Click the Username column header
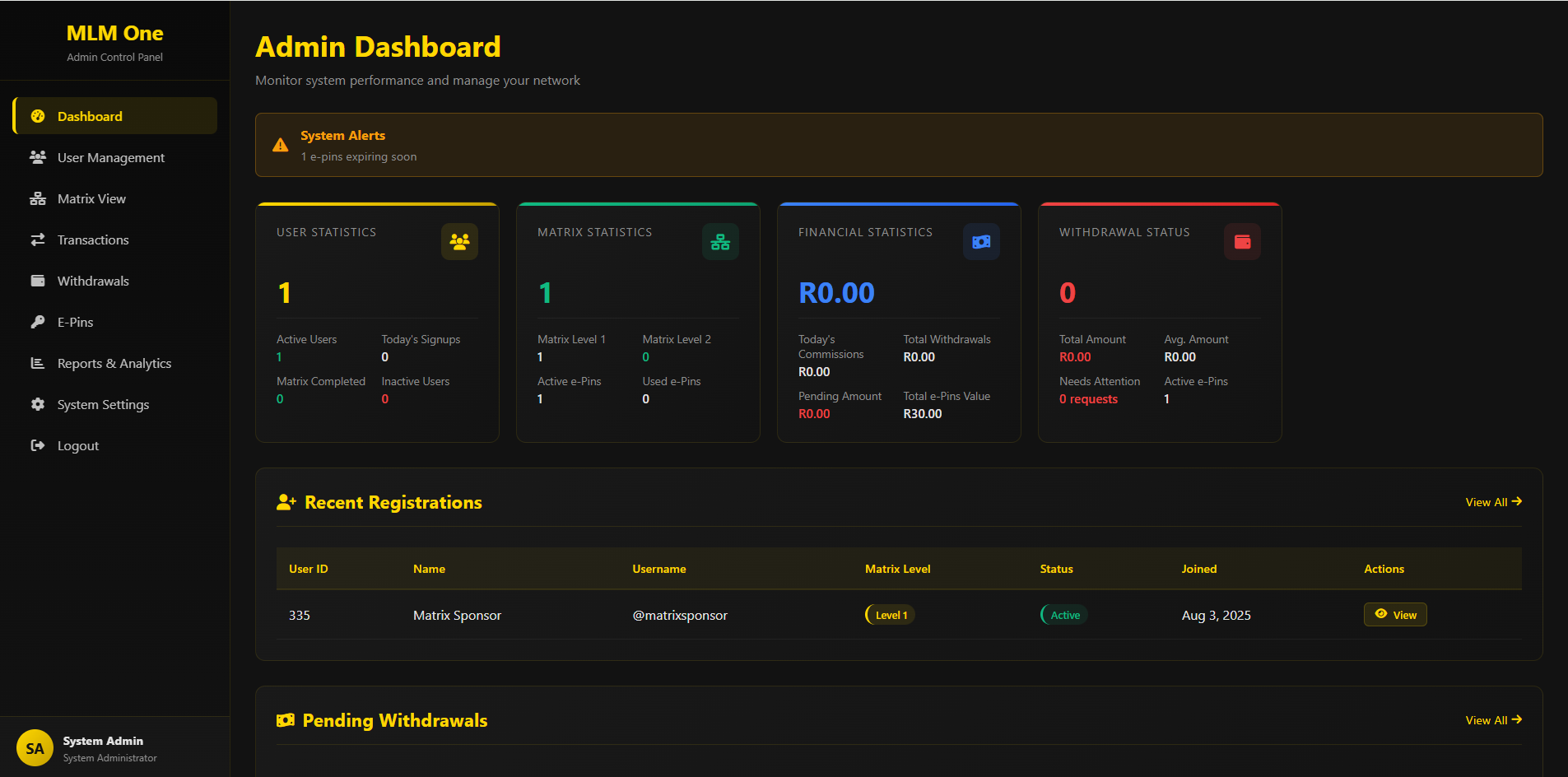Viewport: 1568px width, 777px height. (659, 569)
